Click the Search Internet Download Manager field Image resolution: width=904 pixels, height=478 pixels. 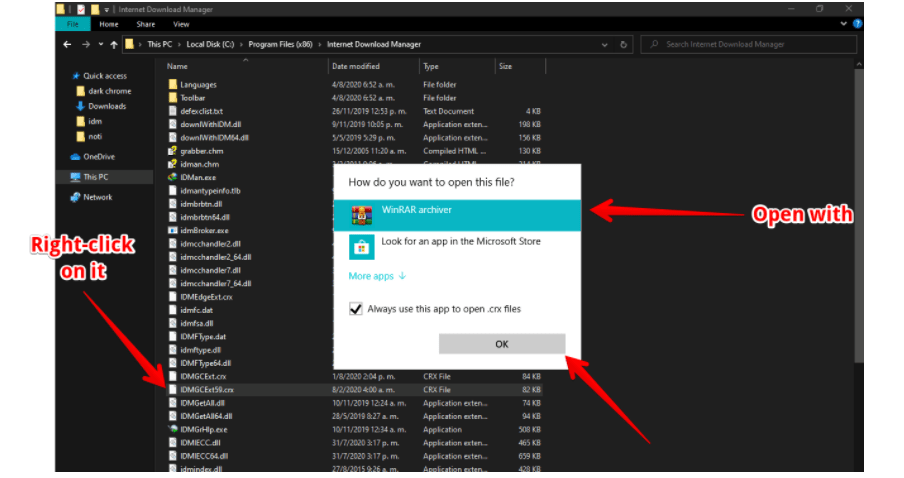coord(748,44)
